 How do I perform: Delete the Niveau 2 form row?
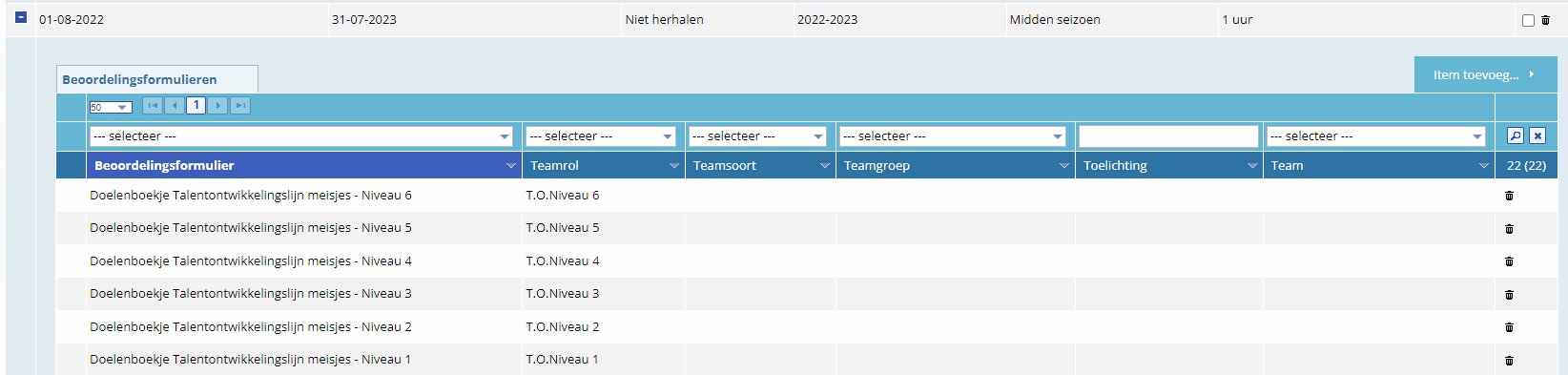click(x=1509, y=327)
